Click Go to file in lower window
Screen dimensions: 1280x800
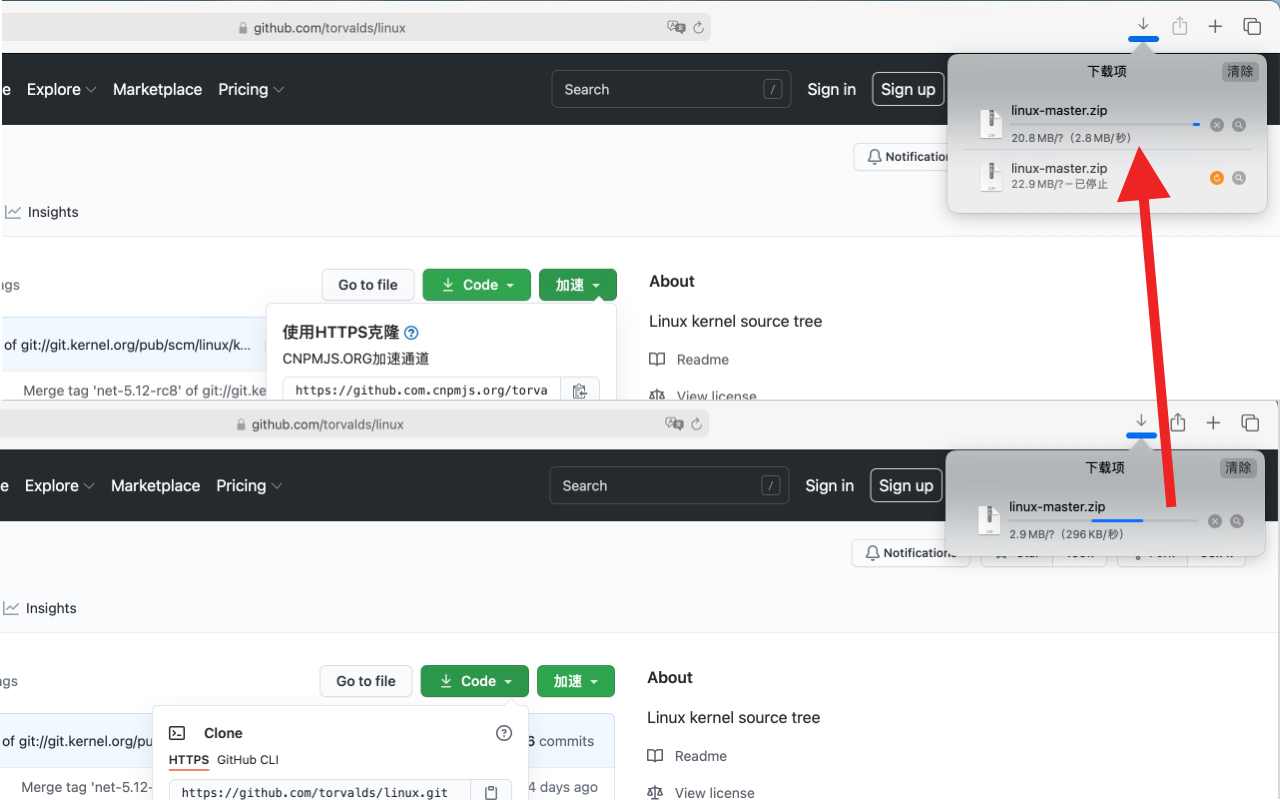tap(366, 681)
